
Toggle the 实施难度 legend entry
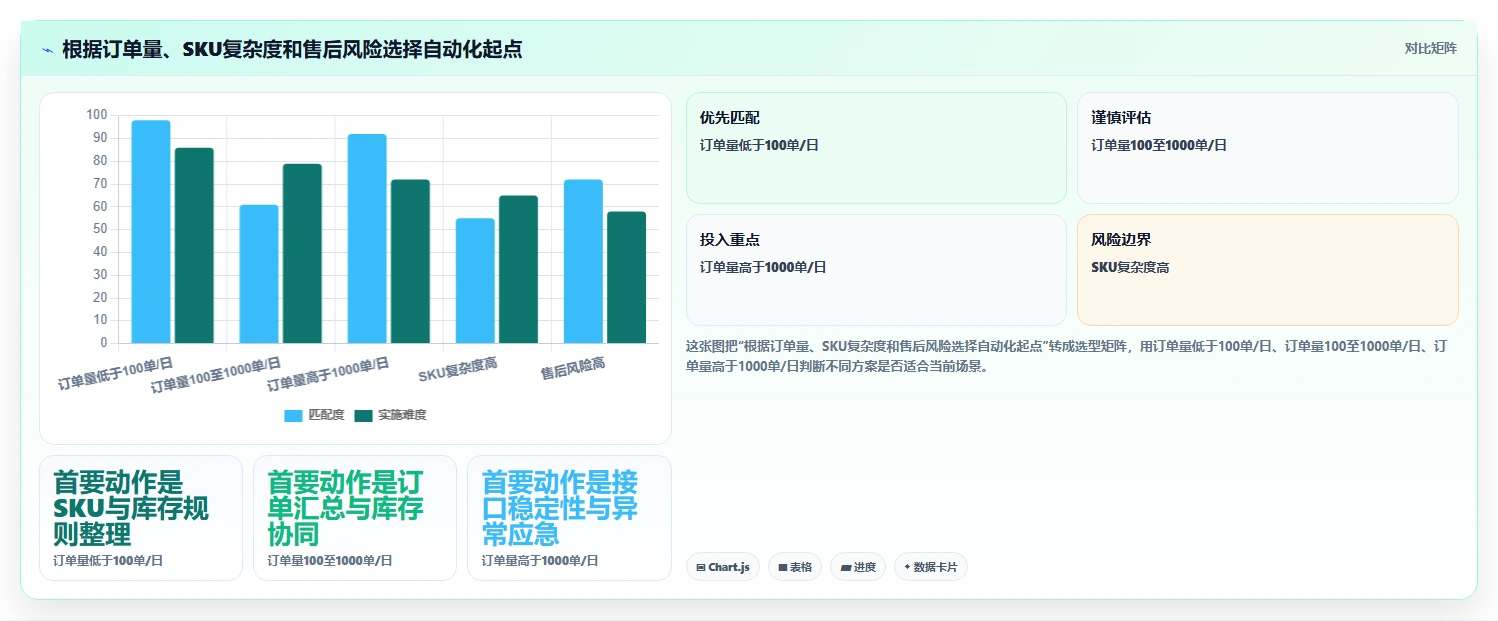(390, 415)
